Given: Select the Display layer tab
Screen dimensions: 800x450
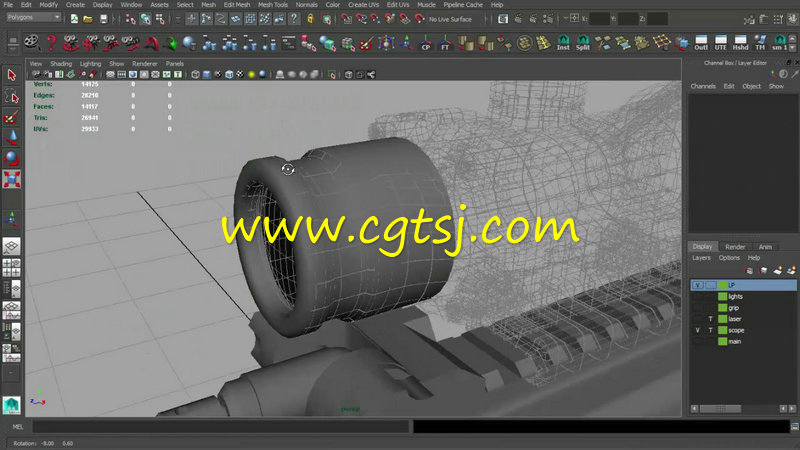Looking at the screenshot, I should tap(703, 246).
